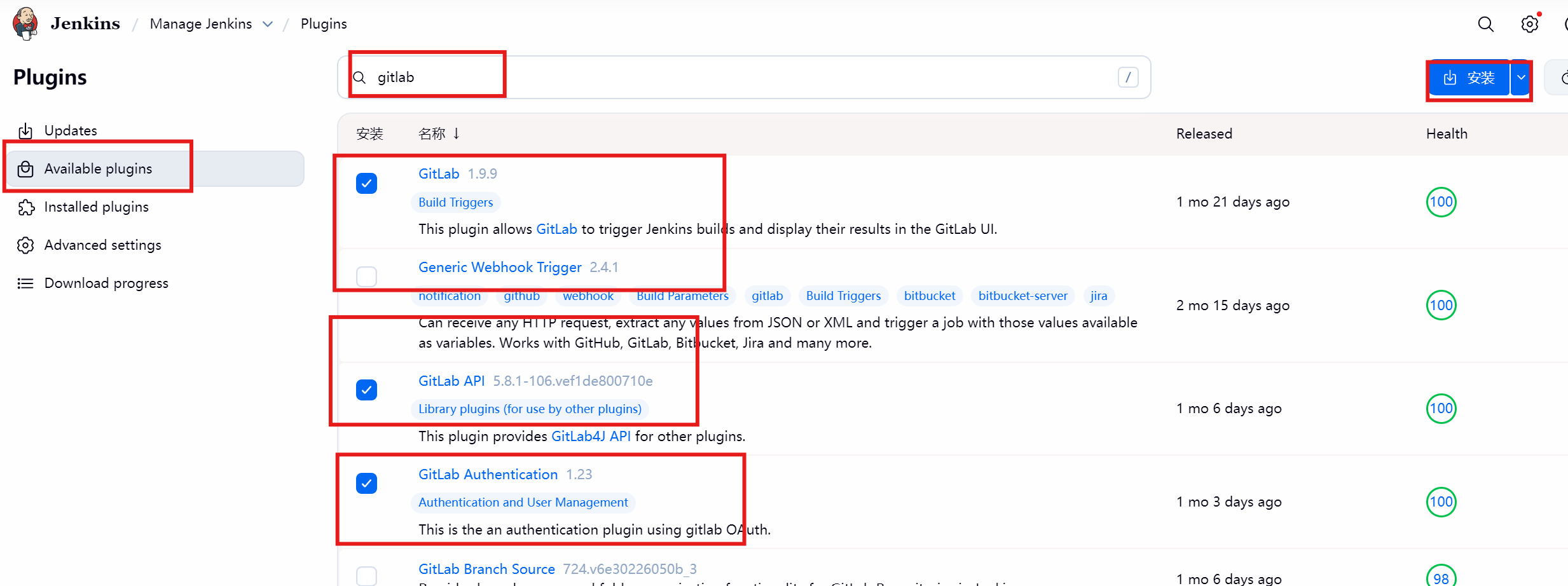Expand the Manage Jenkins breadcrumb chevron
Screen dimensions: 1568x586
268,24
